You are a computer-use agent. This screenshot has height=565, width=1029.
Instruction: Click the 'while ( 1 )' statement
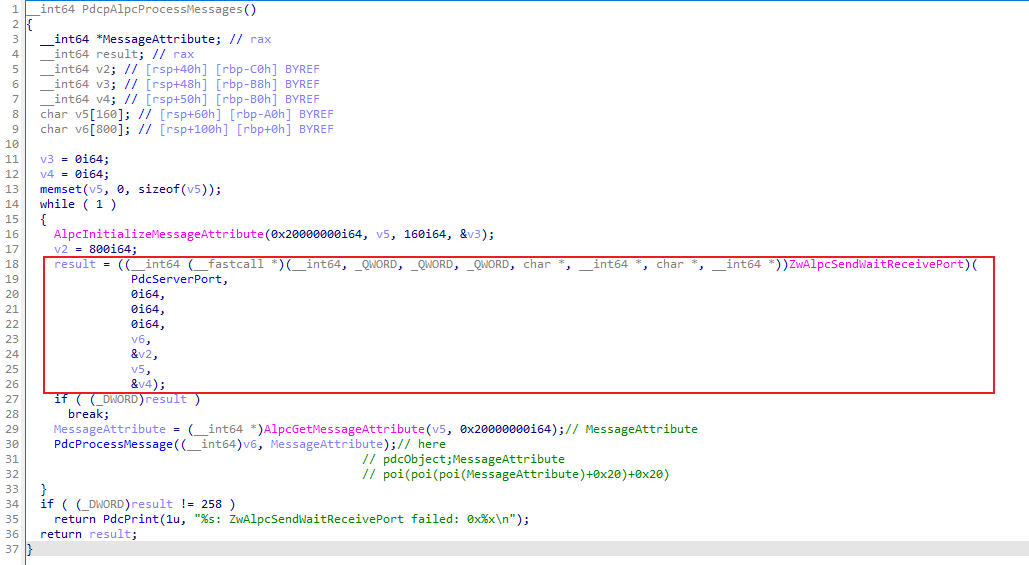pyautogui.click(x=78, y=204)
